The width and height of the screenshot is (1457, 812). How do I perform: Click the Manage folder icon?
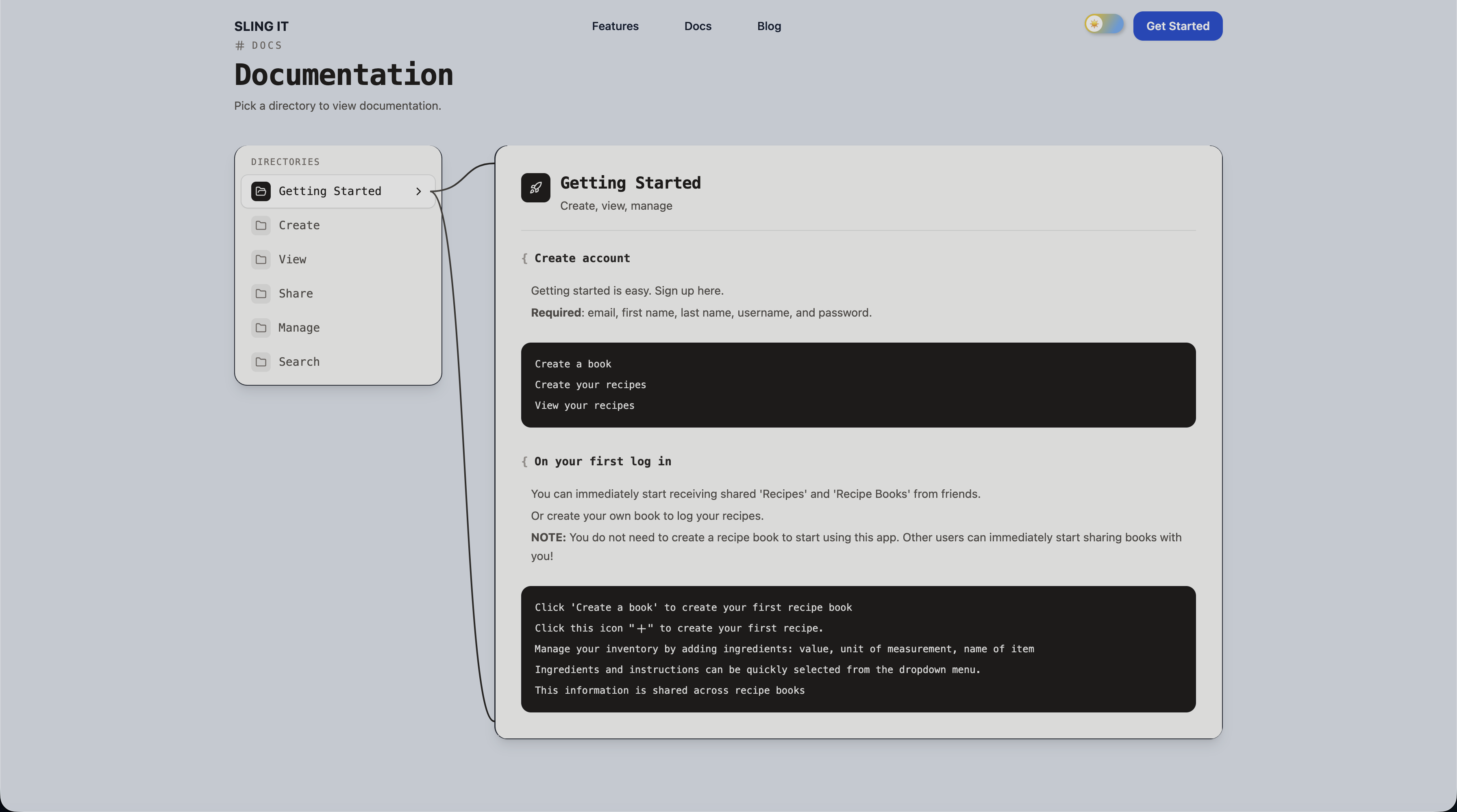pyautogui.click(x=261, y=328)
